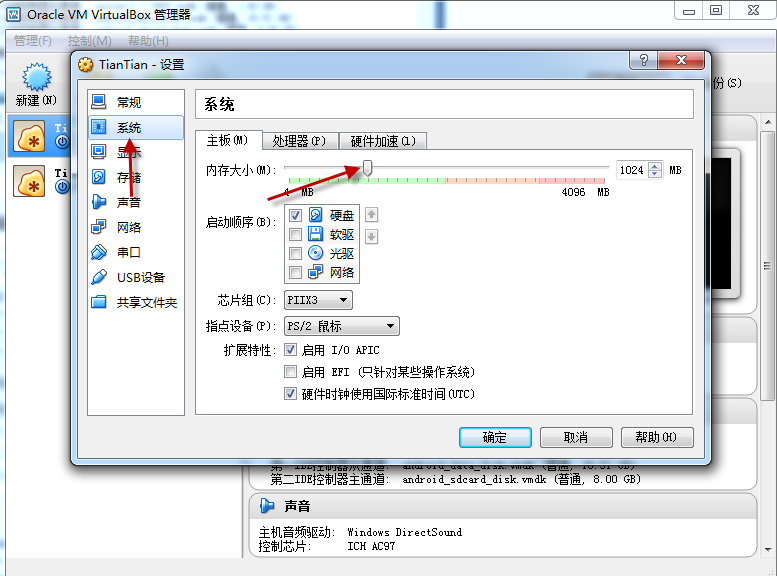Click the 1024 memory size input field
Screen dimensions: 777x576
tap(632, 170)
